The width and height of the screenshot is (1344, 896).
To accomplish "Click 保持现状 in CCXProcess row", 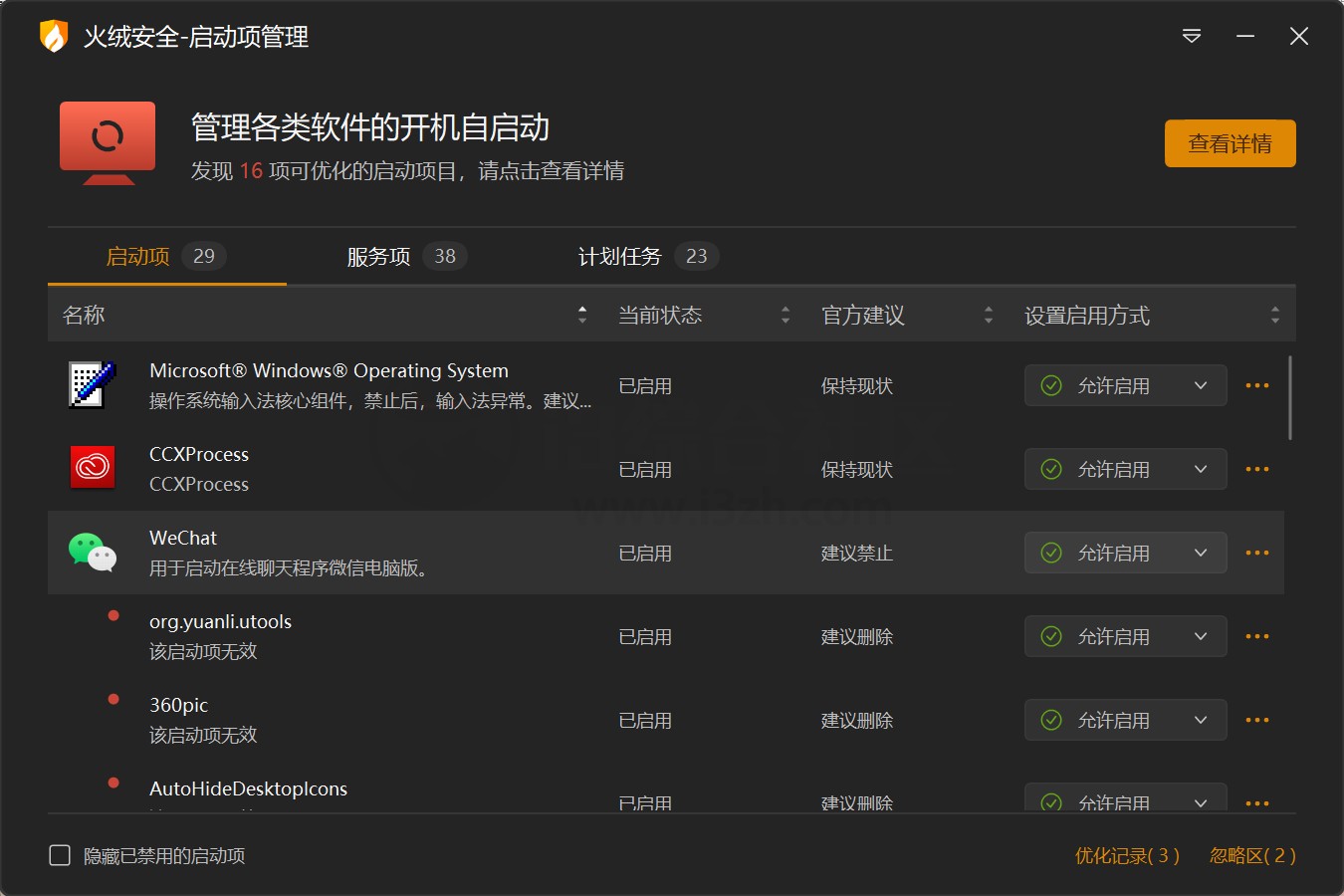I will tap(857, 469).
